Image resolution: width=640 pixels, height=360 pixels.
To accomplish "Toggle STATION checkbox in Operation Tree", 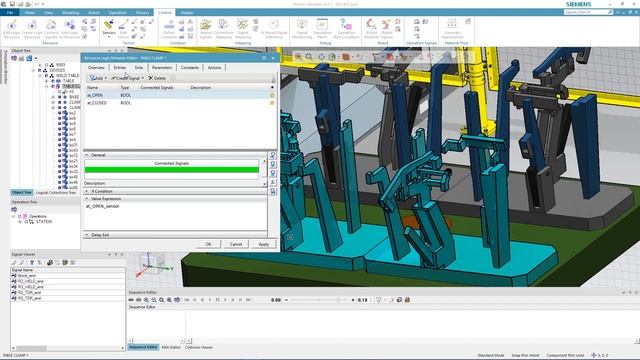I will 26,222.
